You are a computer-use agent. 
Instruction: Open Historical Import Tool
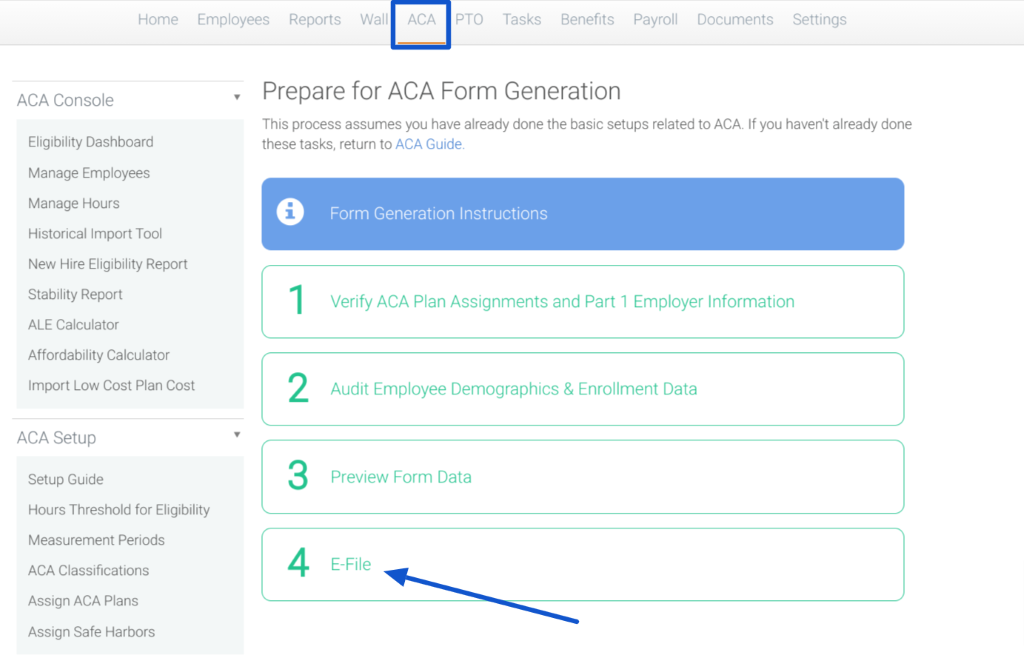(95, 233)
